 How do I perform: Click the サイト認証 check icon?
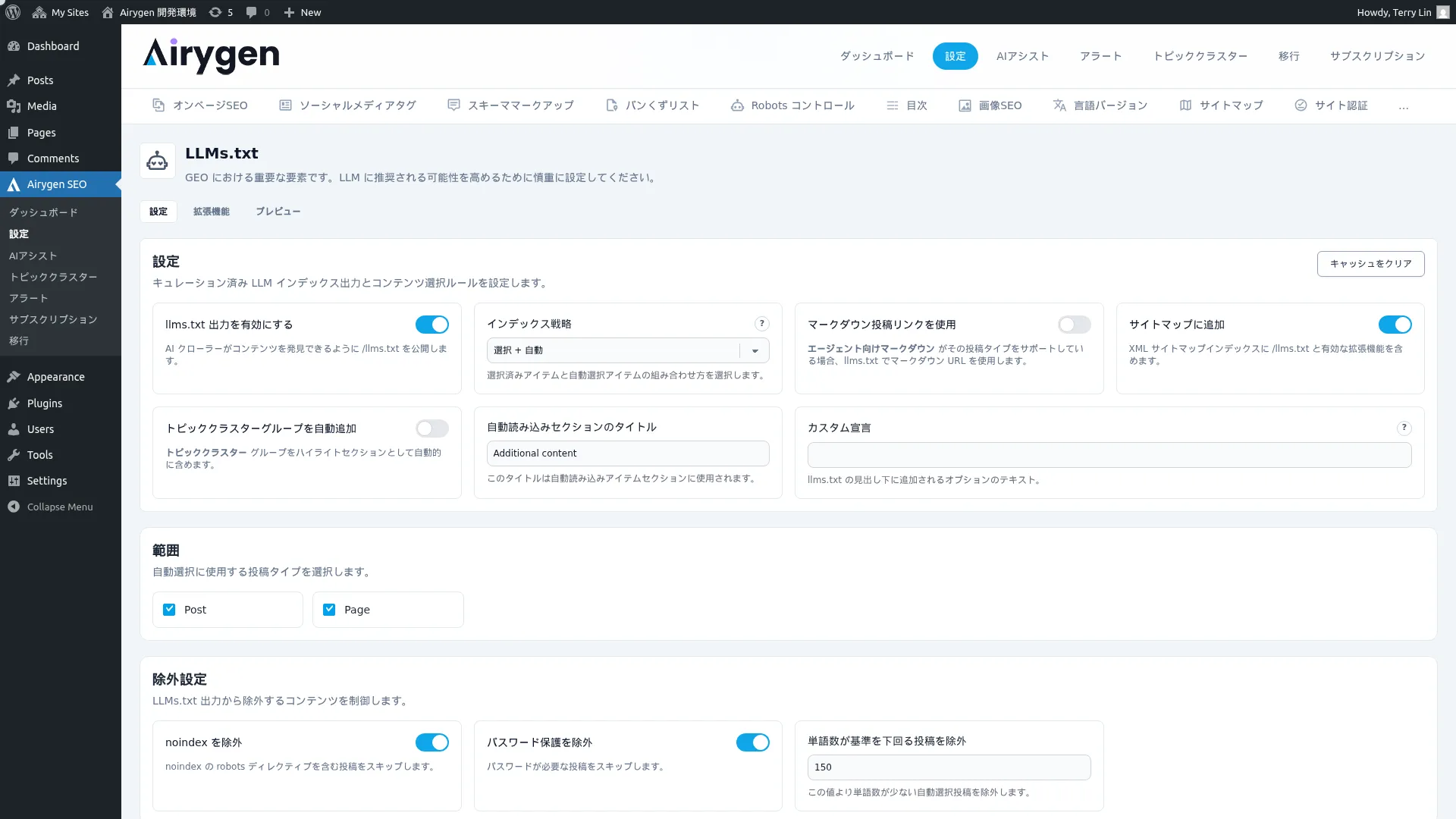[x=1301, y=105]
